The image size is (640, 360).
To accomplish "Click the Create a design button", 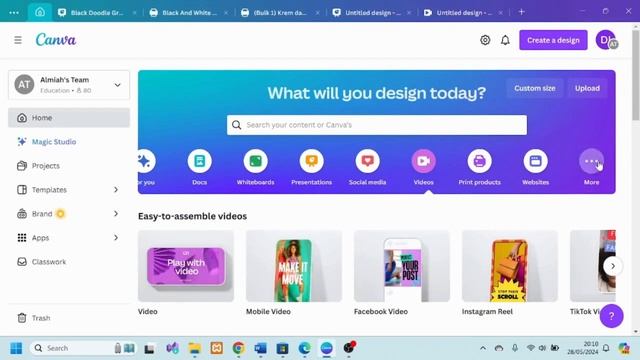I will (x=553, y=40).
